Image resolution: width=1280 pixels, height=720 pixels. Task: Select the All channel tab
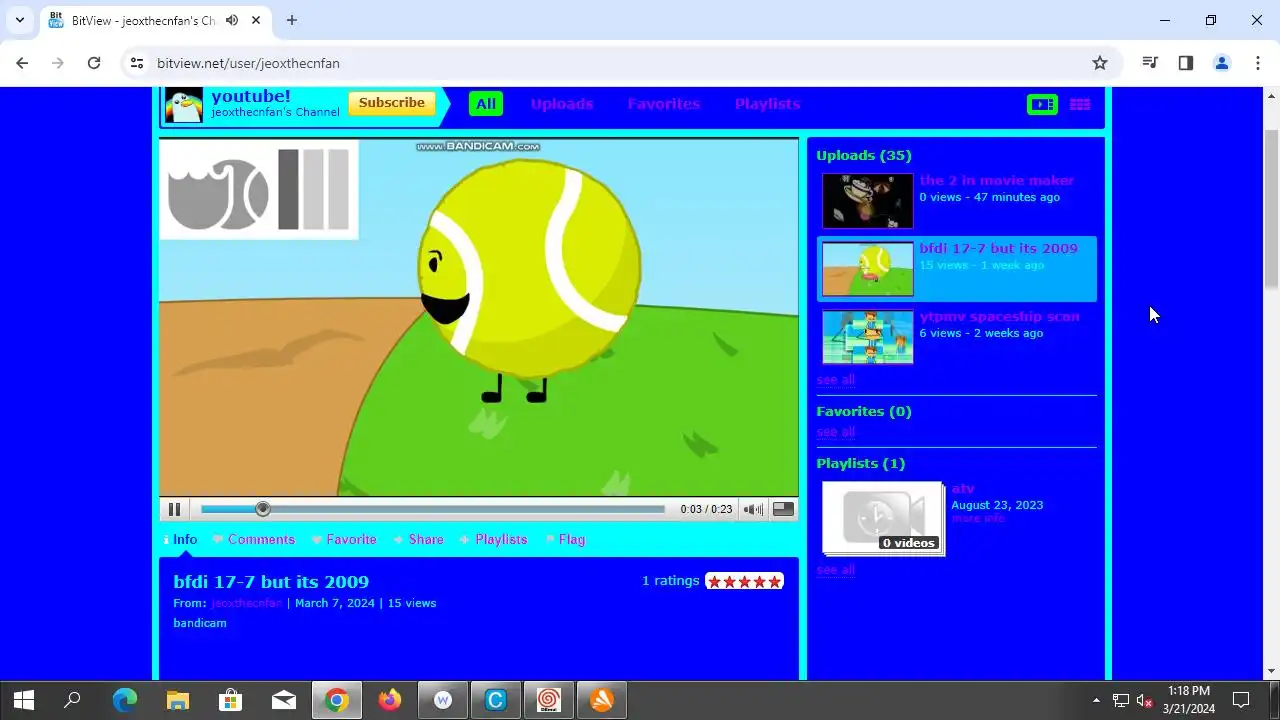[x=486, y=104]
